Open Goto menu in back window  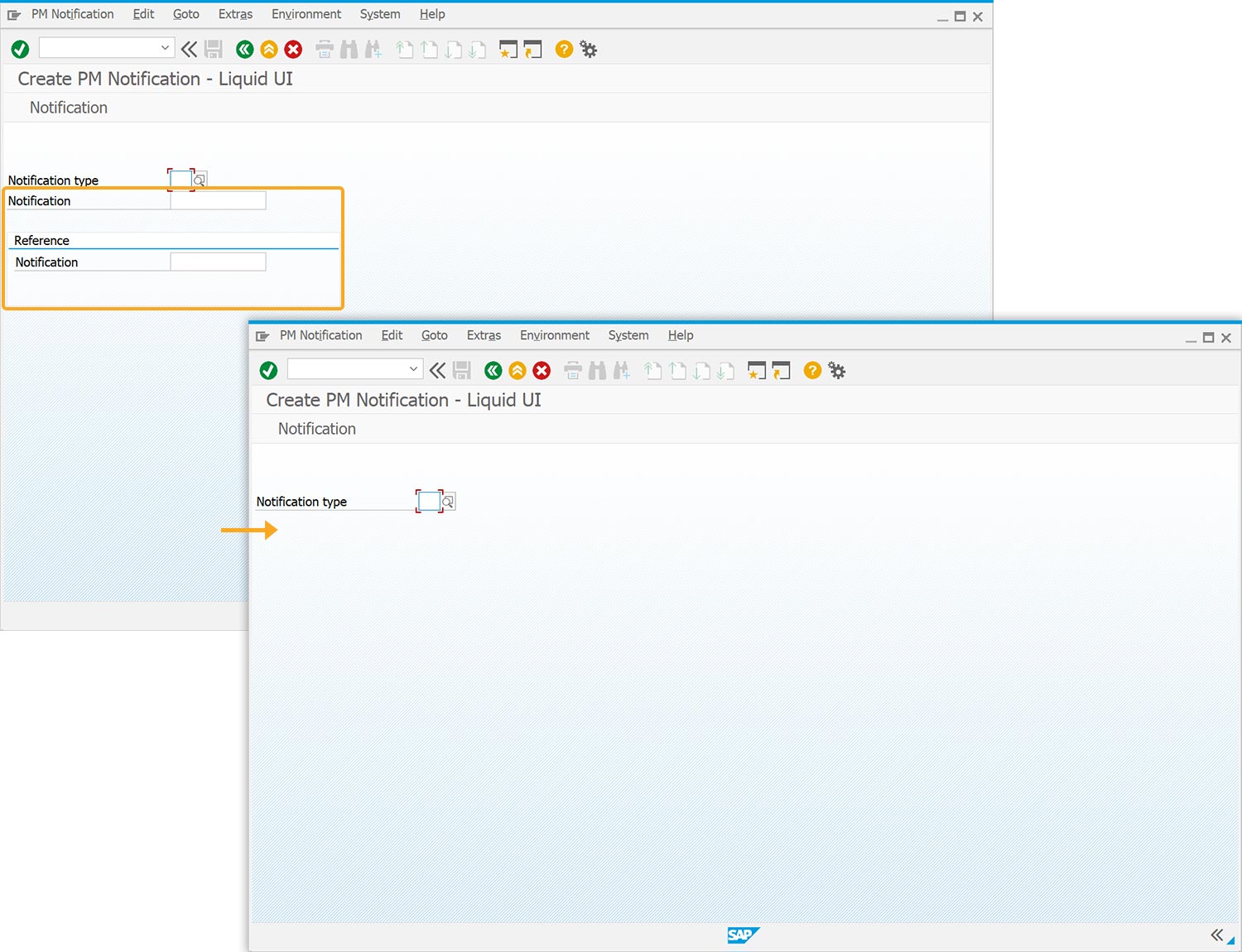[186, 14]
